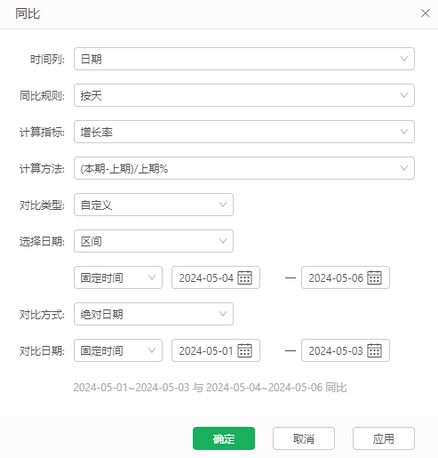Click the 2024-05-01 comparison start field
Viewport: 438px width, 458px height.
pyautogui.click(x=216, y=350)
